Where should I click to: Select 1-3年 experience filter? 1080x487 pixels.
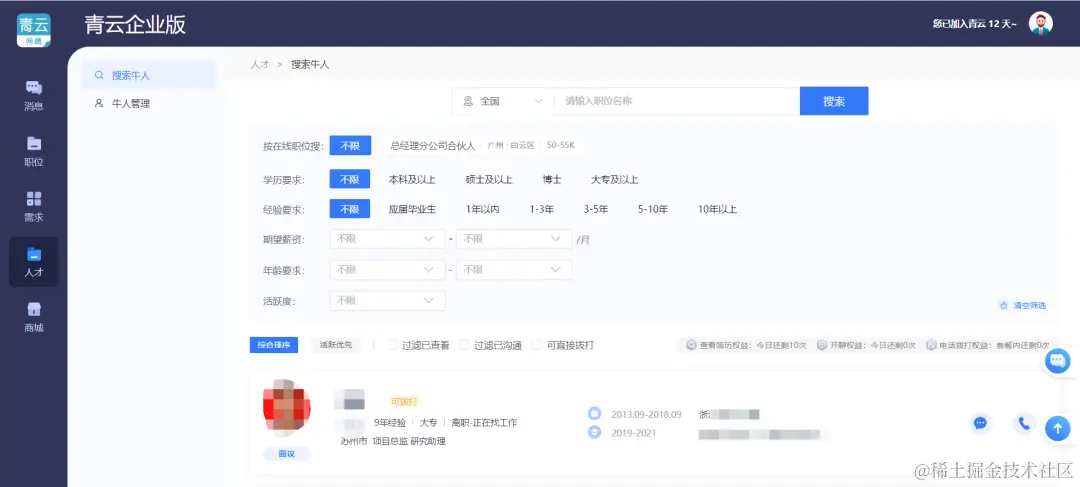(541, 209)
